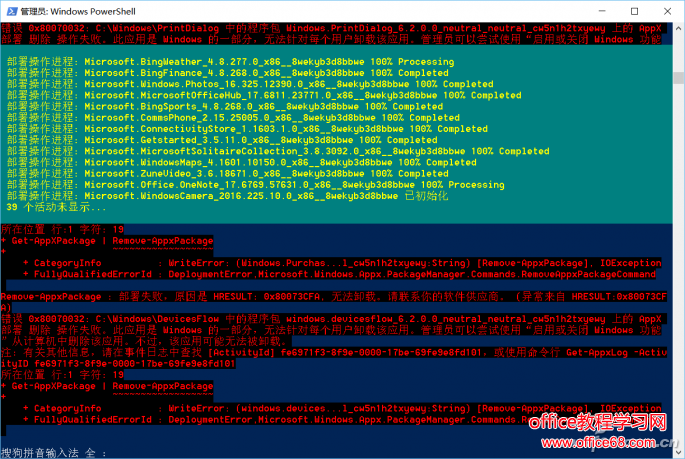Click the HRESULT 0x80073CFA error line
This screenshot has width=685, height=459.
coord(334,297)
